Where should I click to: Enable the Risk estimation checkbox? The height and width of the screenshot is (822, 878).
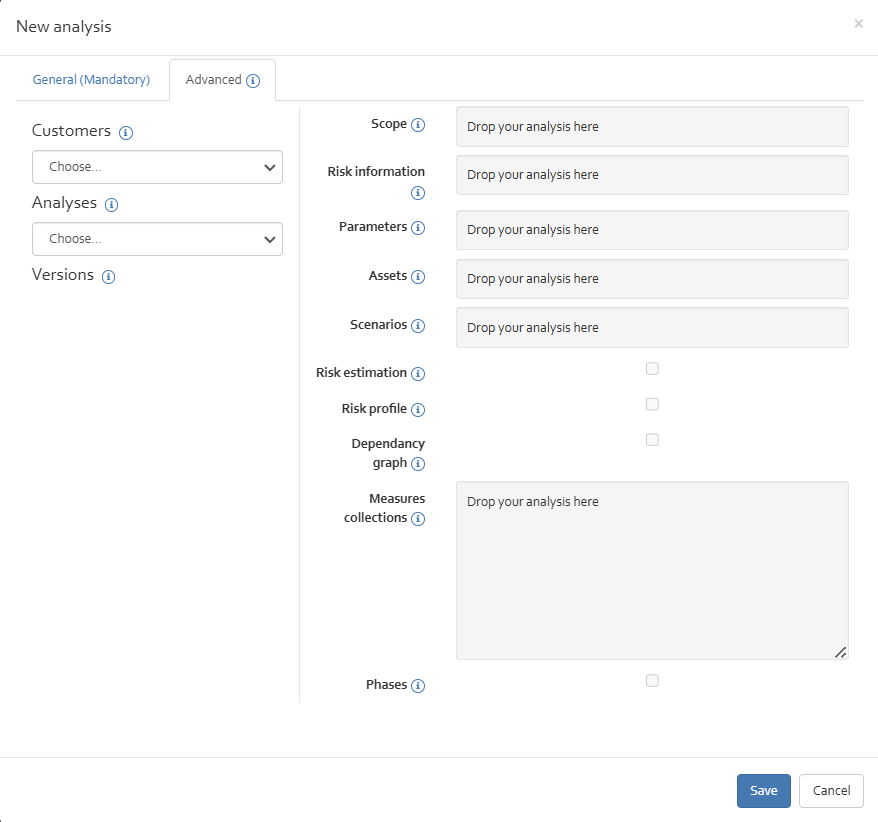[652, 368]
